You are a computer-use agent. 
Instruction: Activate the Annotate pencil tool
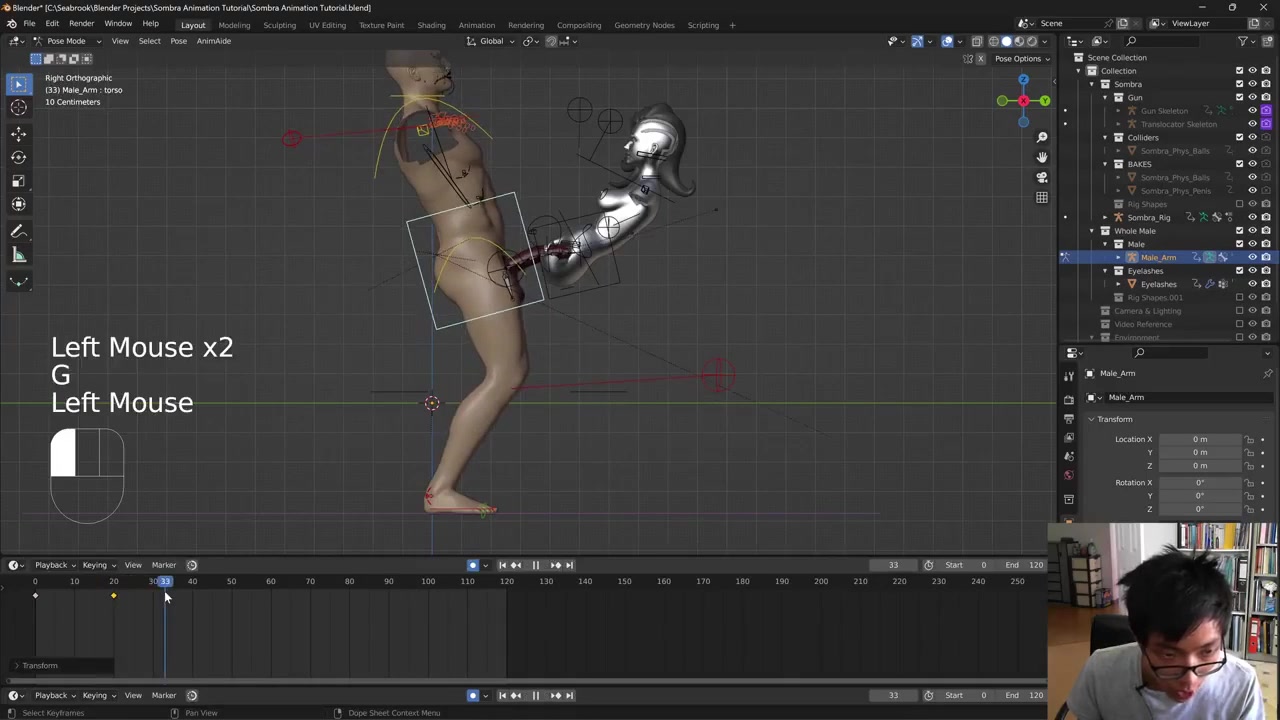18,232
